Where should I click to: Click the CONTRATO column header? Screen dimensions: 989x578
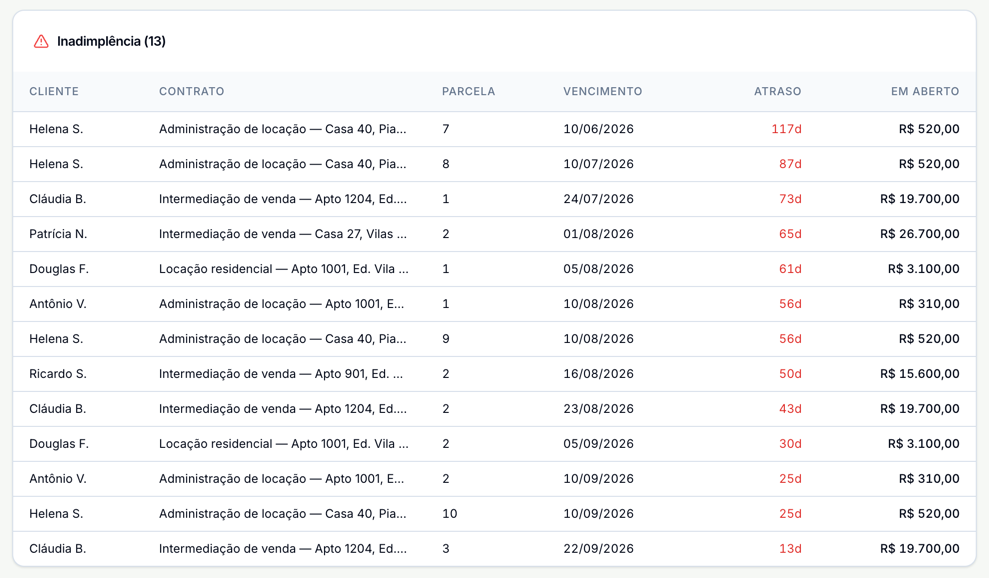pos(191,91)
